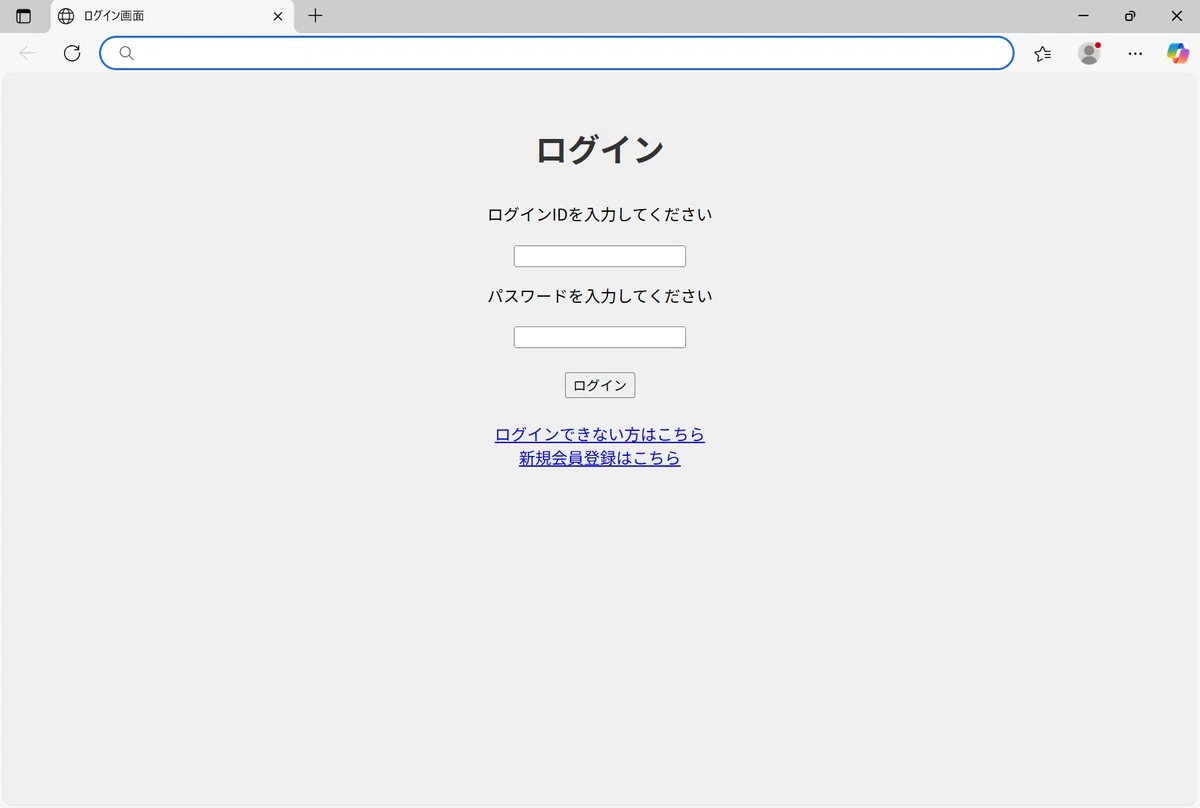Click into the password input field
This screenshot has width=1200, height=808.
point(600,337)
